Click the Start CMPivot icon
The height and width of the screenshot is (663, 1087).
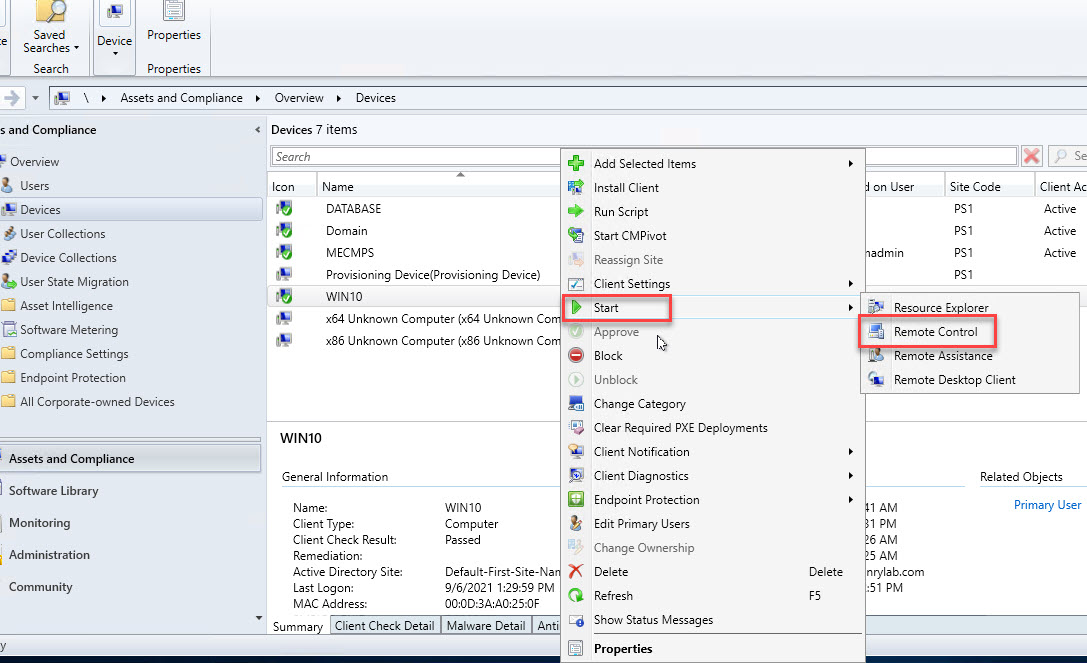[x=575, y=236]
